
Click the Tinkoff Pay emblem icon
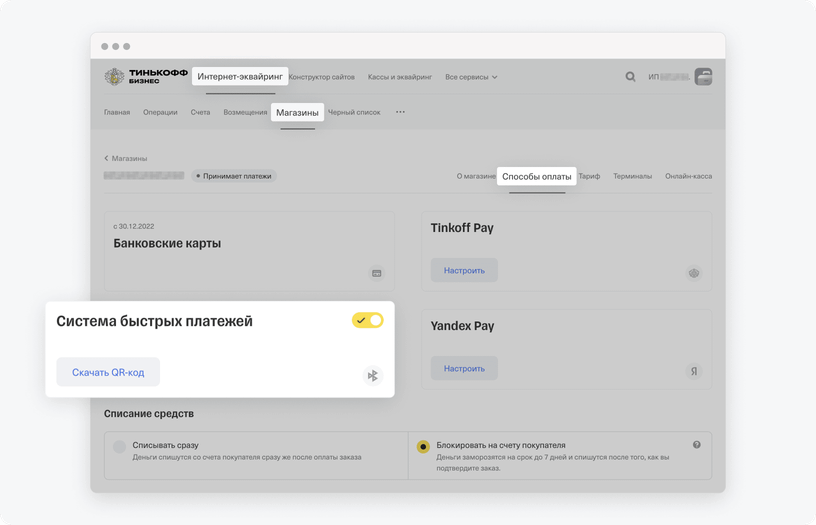[x=694, y=273]
